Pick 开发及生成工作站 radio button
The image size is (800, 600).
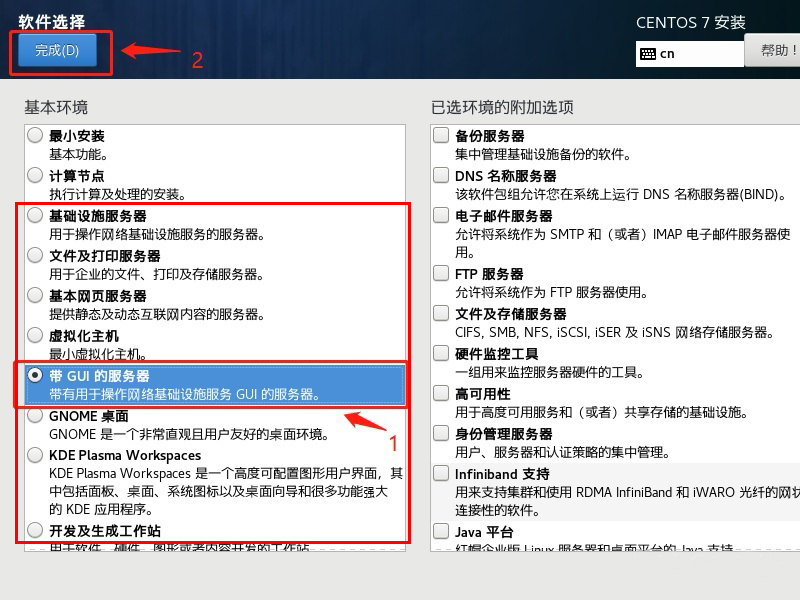click(x=35, y=530)
